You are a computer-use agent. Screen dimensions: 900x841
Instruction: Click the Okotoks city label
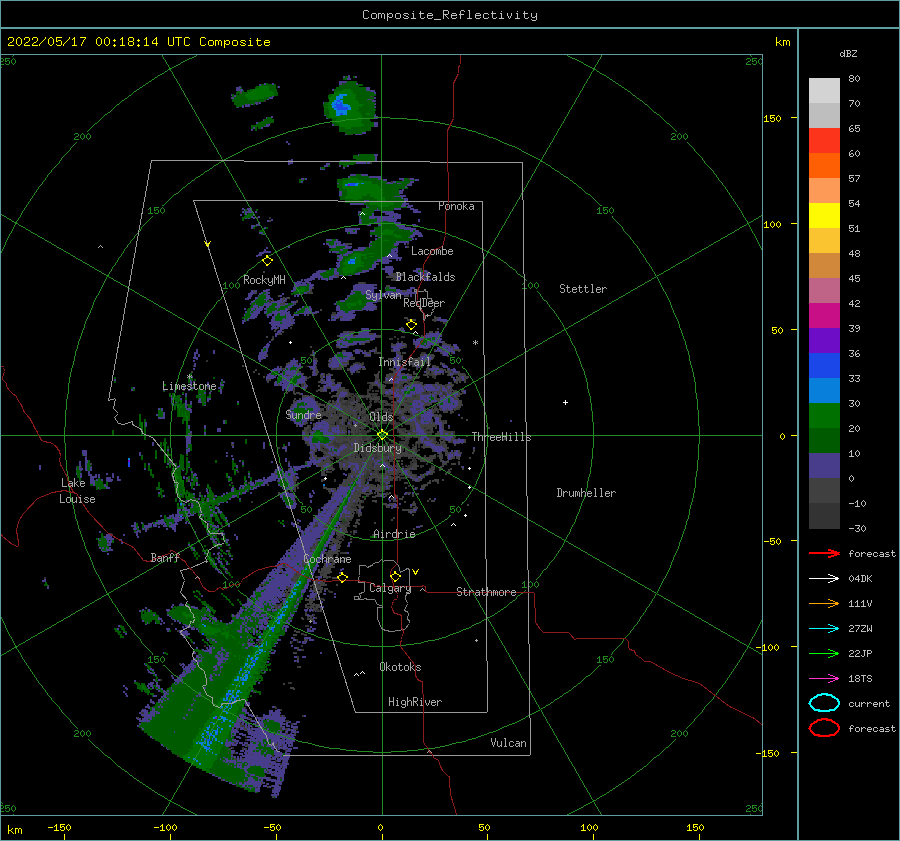[400, 667]
